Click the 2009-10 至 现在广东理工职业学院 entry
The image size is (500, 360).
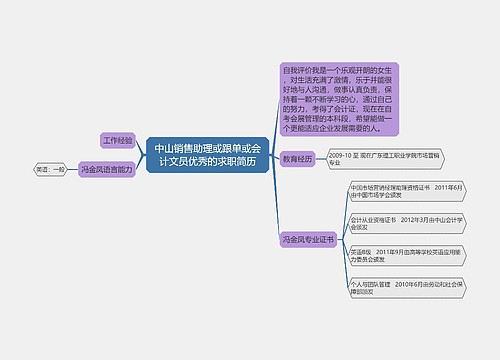(385, 159)
